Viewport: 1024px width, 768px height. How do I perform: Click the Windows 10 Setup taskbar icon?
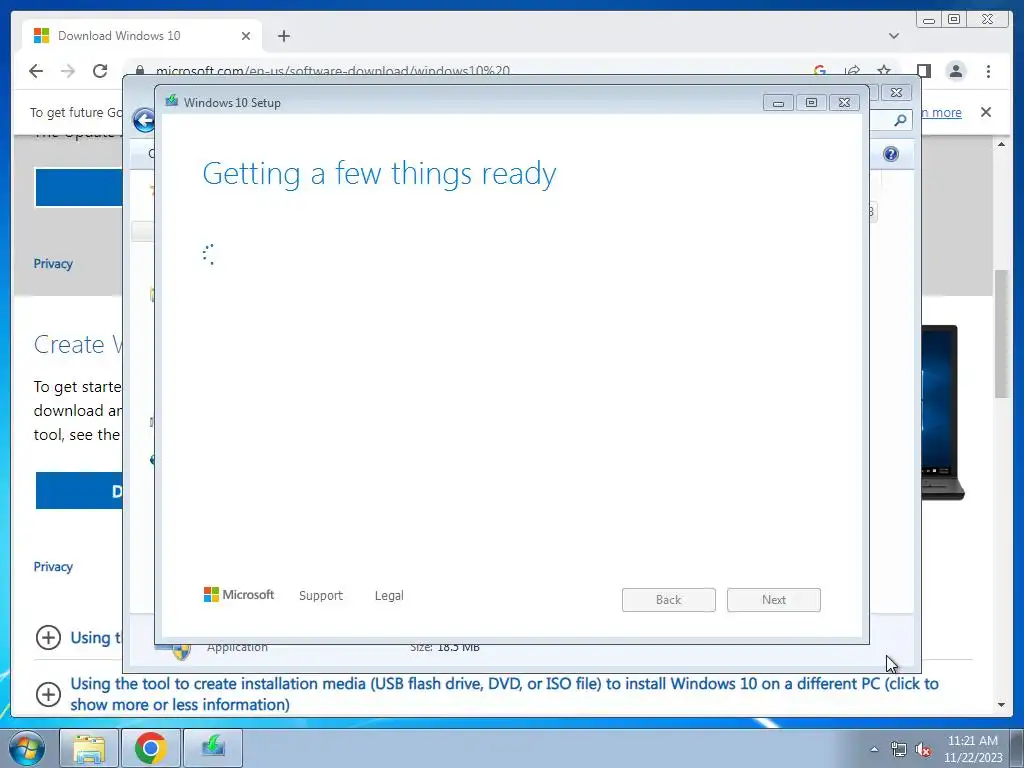(213, 748)
